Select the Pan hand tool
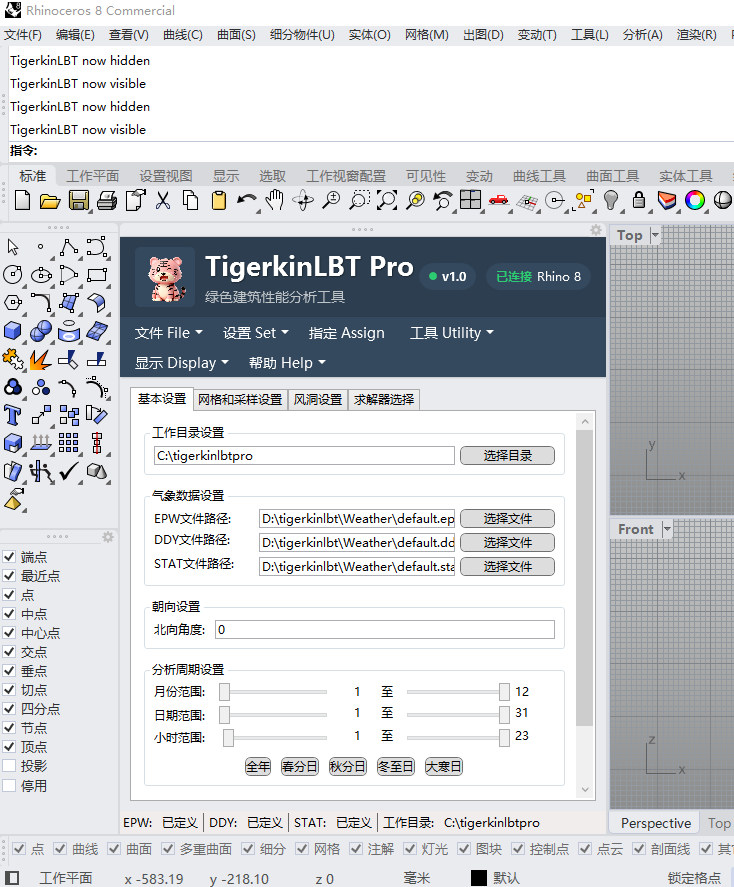This screenshot has width=734, height=887. [x=275, y=200]
